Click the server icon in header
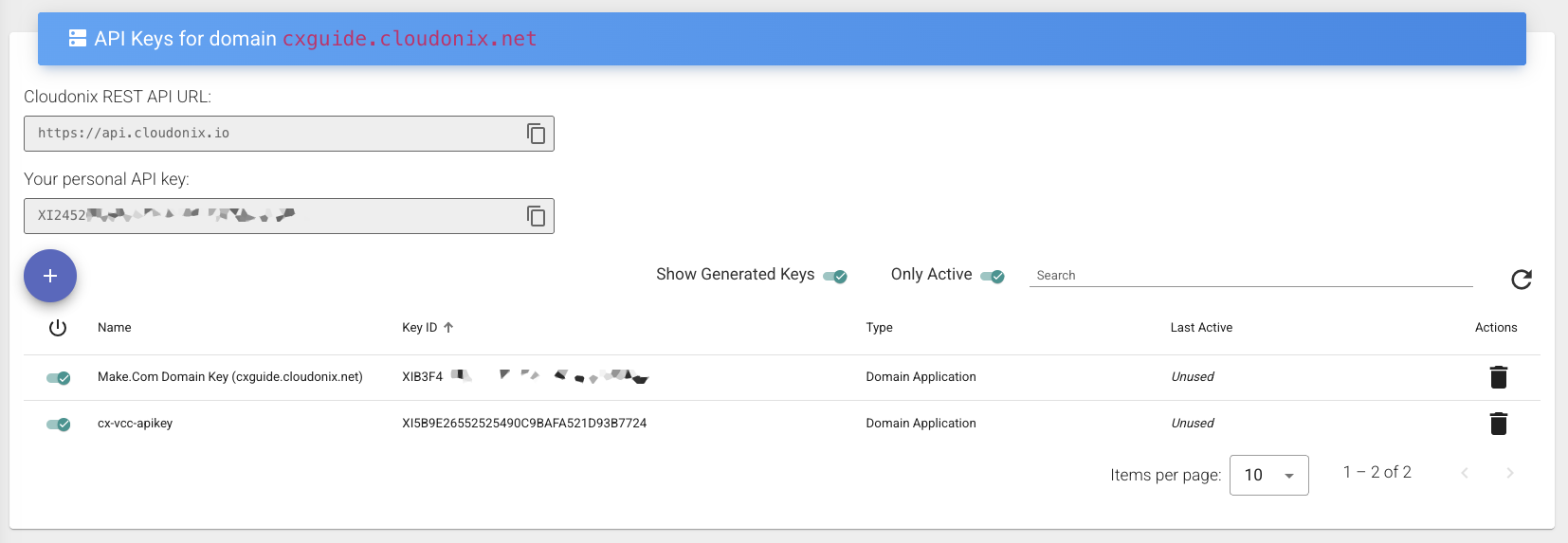This screenshot has height=543, width=1568. click(78, 39)
